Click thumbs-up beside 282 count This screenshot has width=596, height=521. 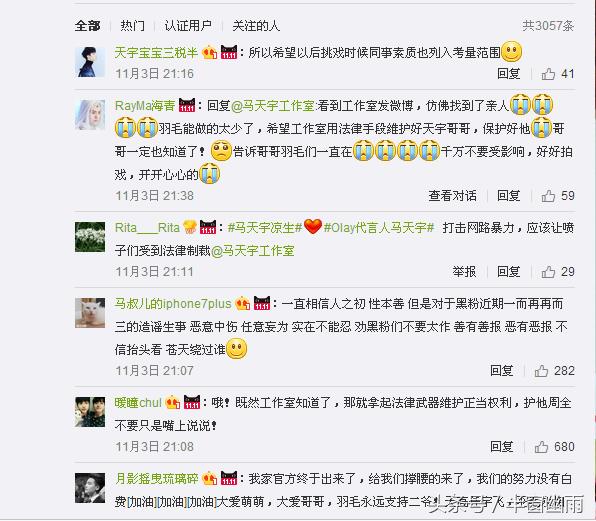[541, 371]
